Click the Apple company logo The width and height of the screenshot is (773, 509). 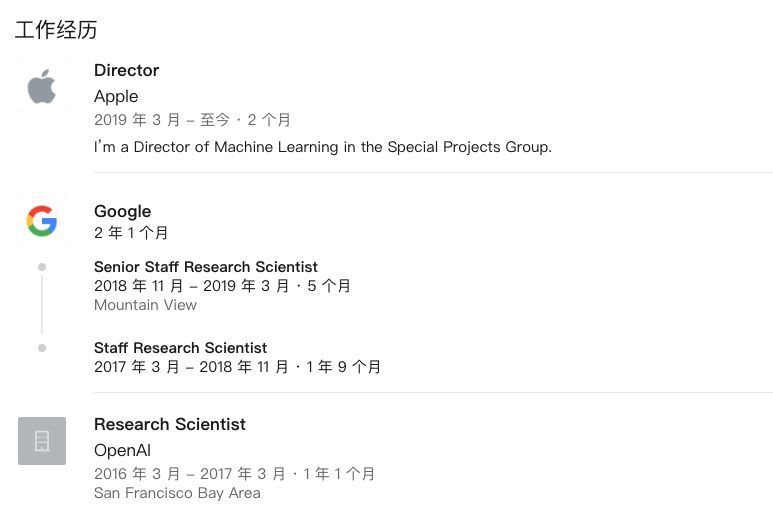[x=42, y=86]
